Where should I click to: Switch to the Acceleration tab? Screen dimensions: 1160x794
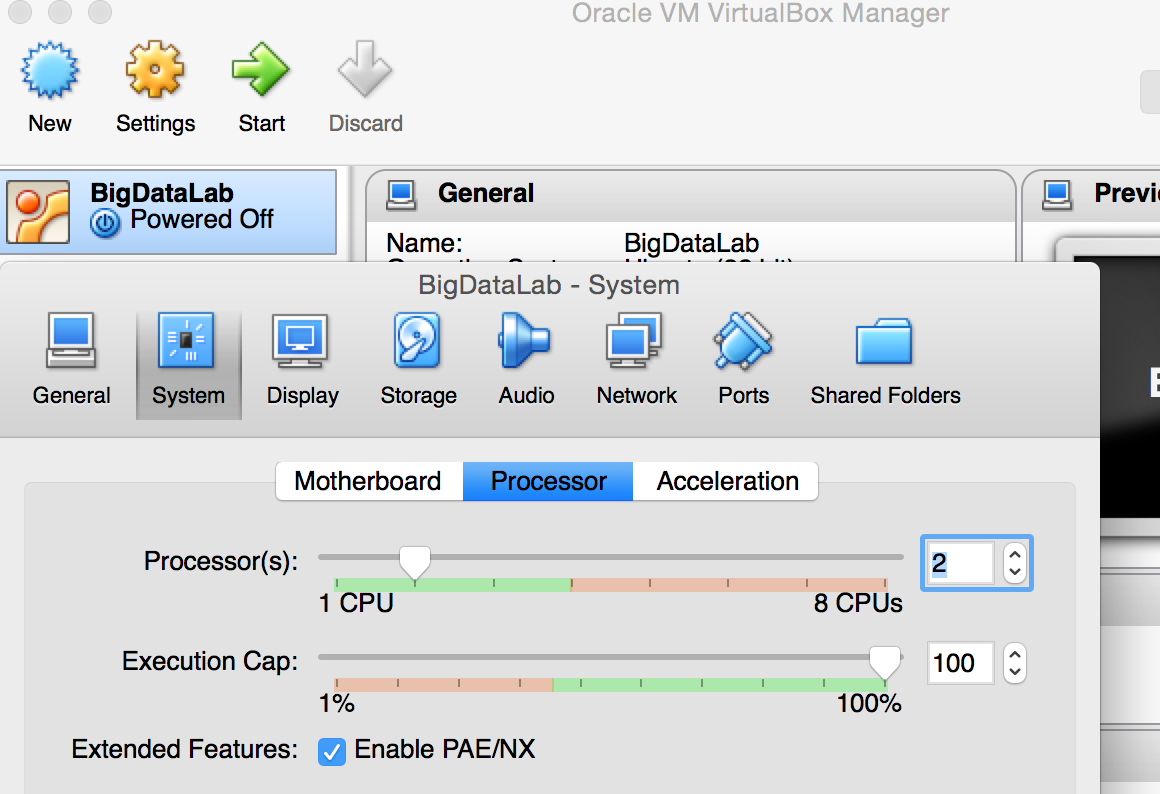[727, 481]
